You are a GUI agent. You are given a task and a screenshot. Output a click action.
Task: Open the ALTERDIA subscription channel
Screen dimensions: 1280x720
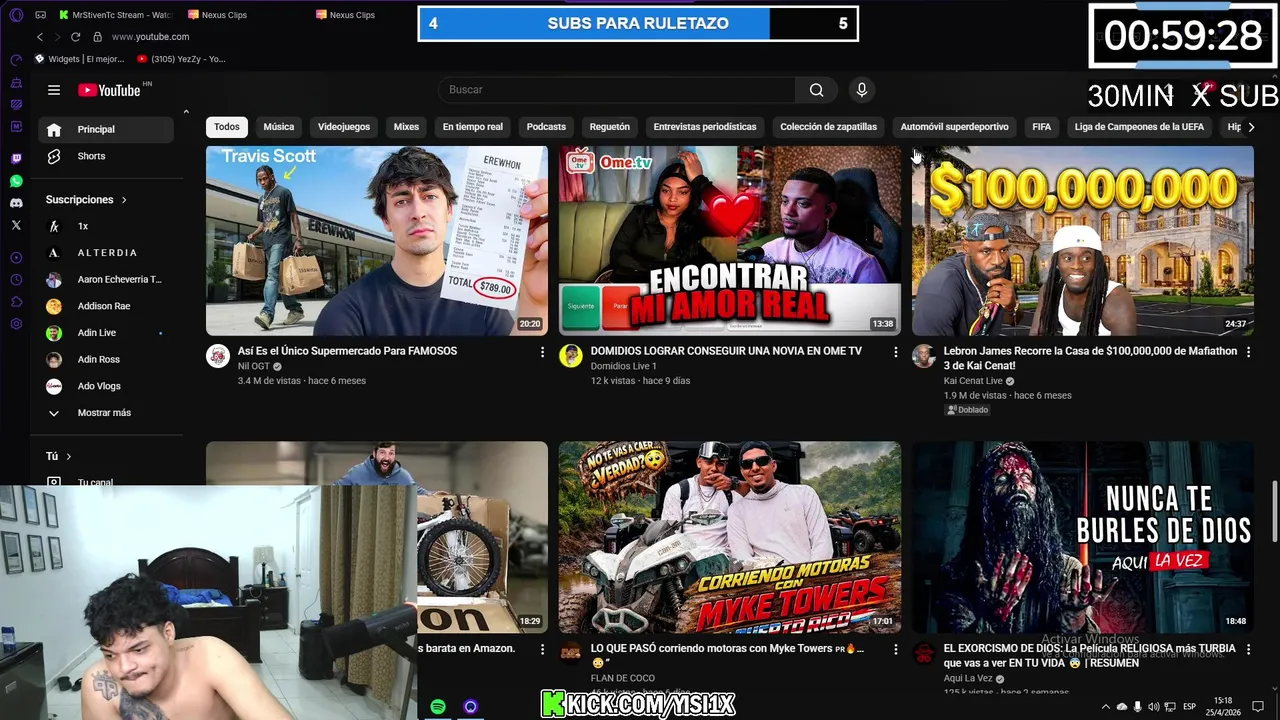(x=105, y=253)
